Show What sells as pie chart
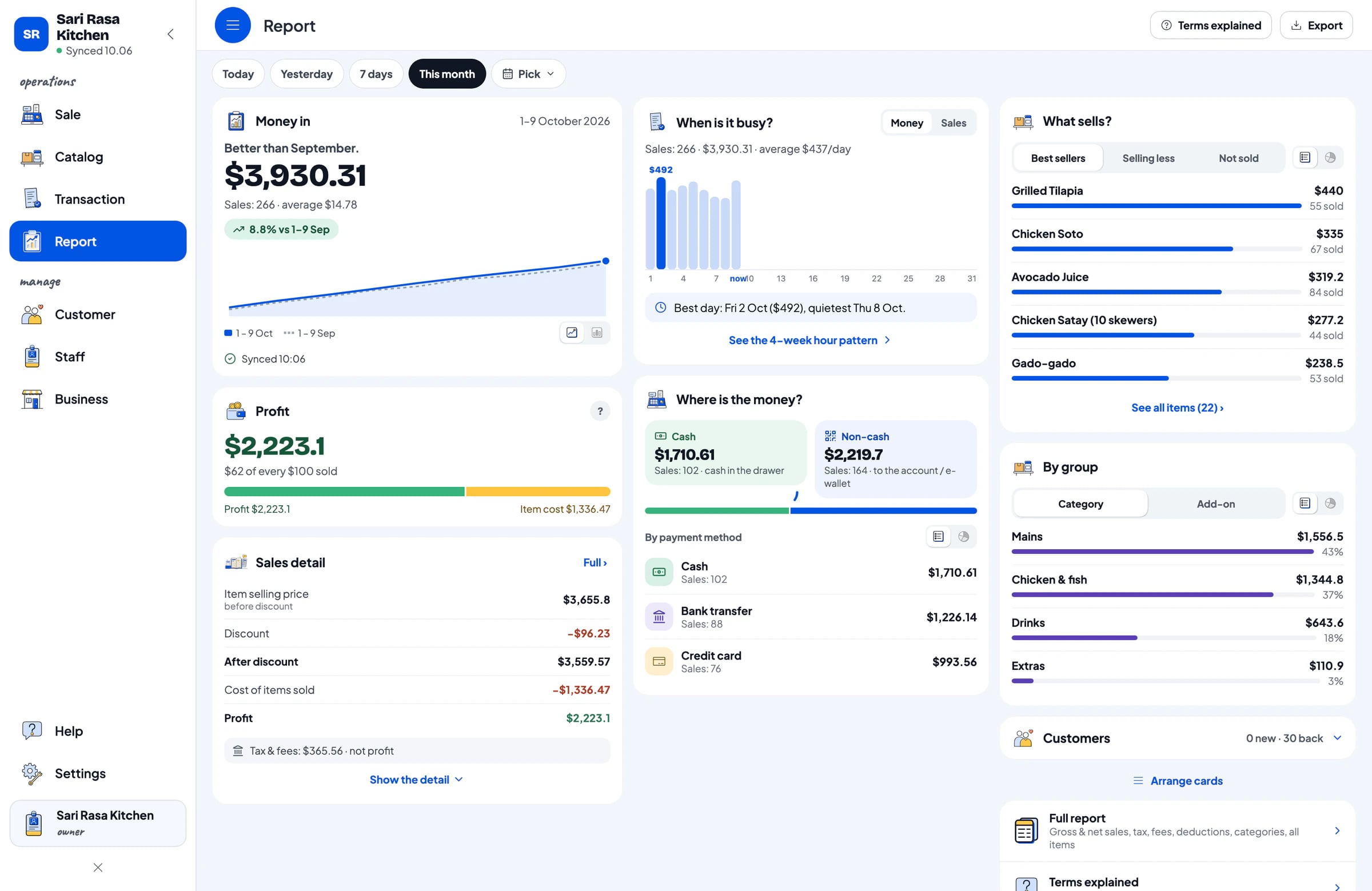 click(x=1330, y=157)
